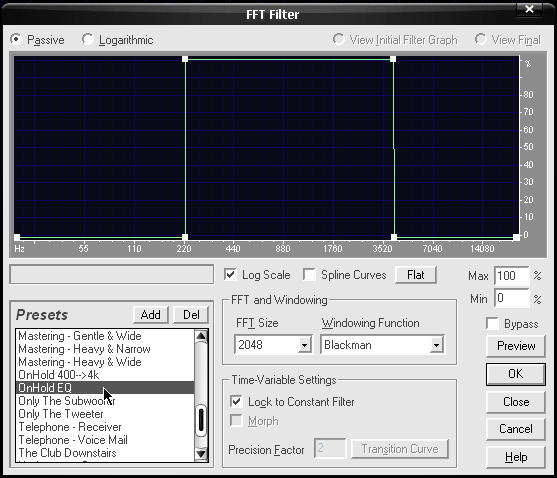Click the presets list scrollbar thumb
This screenshot has height=478, width=557.
click(201, 420)
